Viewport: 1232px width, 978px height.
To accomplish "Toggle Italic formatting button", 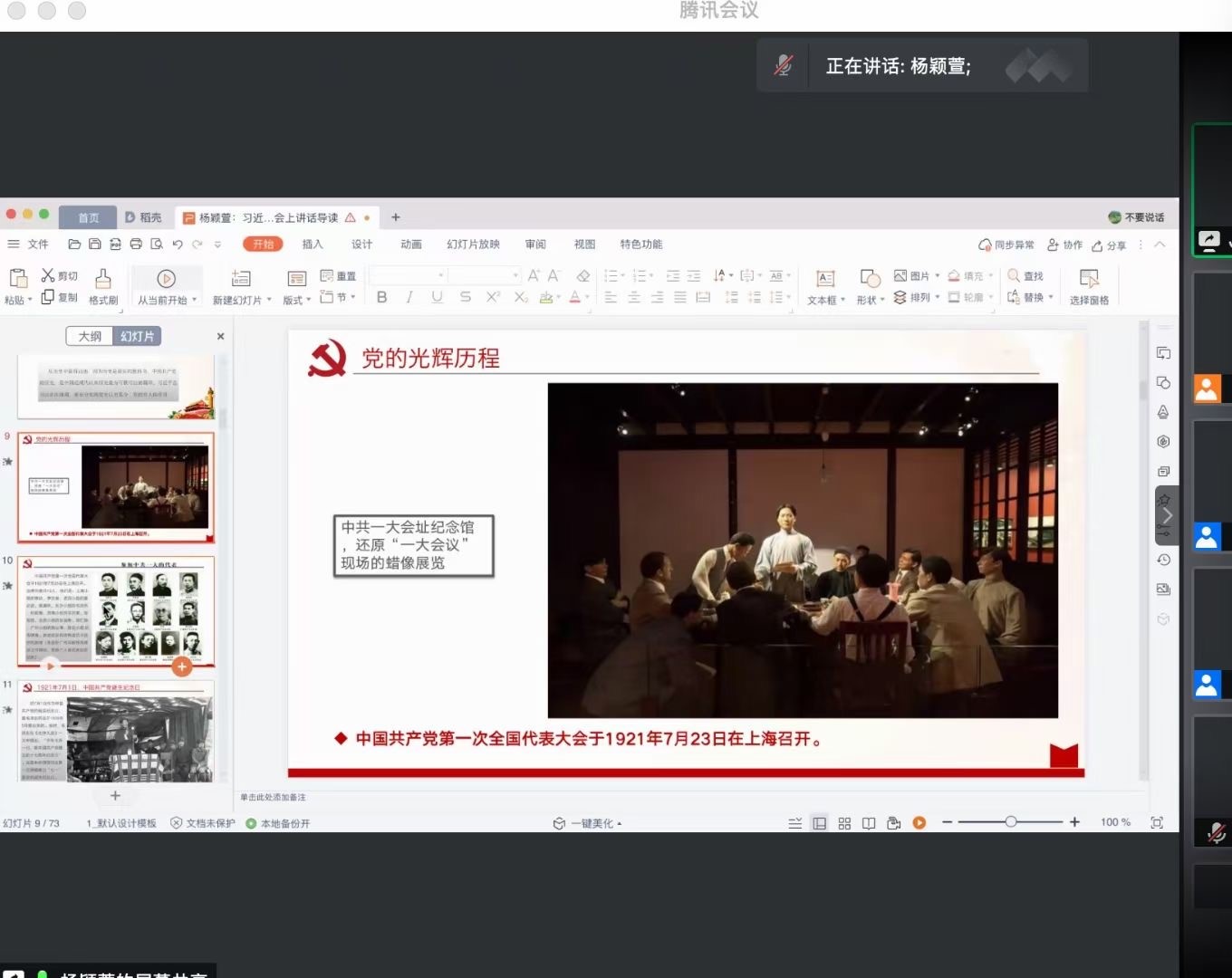I will click(x=409, y=297).
